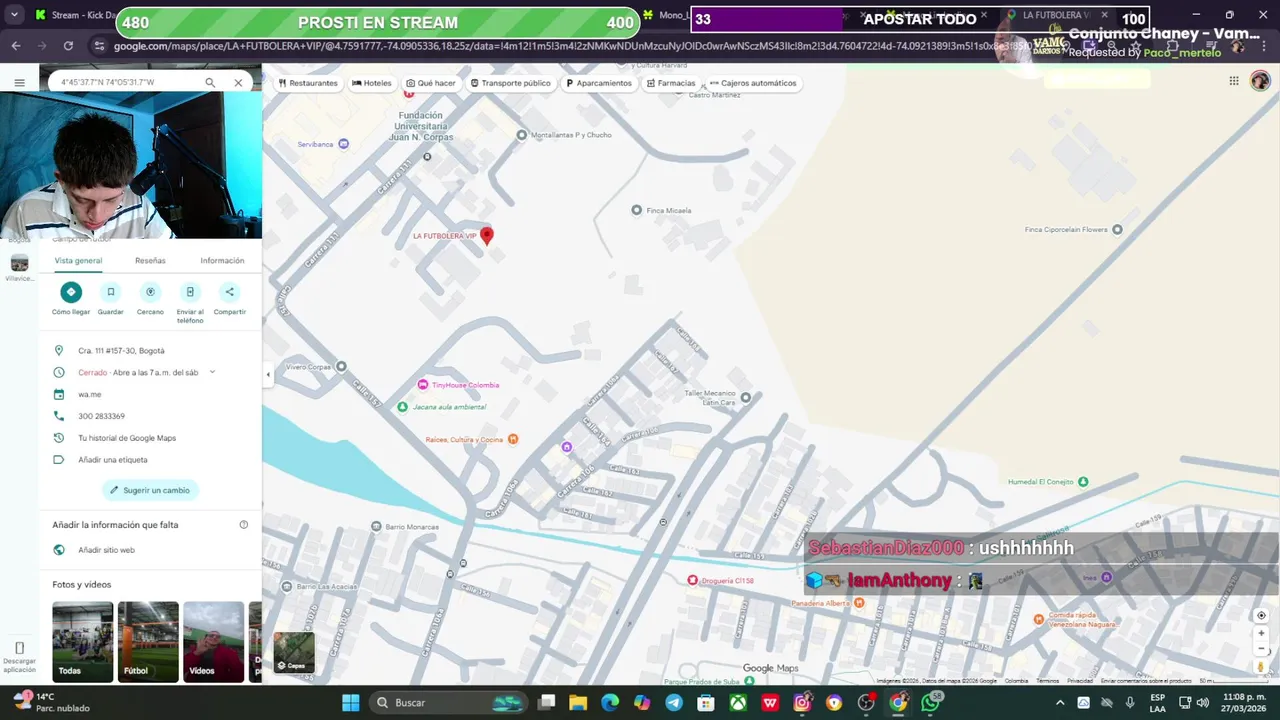Reload the page in Chrome

tap(68, 46)
